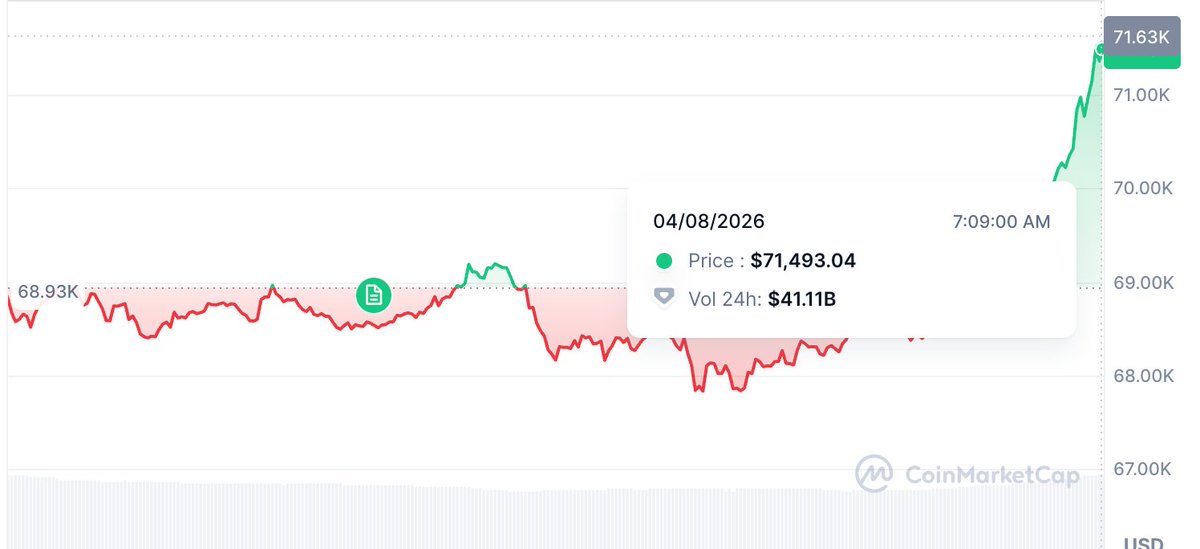Click the tooltip date 04/08/2026
This screenshot has width=1200, height=549.
click(708, 222)
